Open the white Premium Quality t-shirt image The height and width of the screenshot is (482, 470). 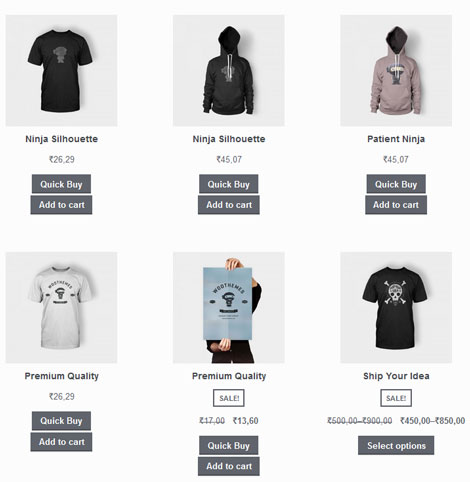coord(61,307)
